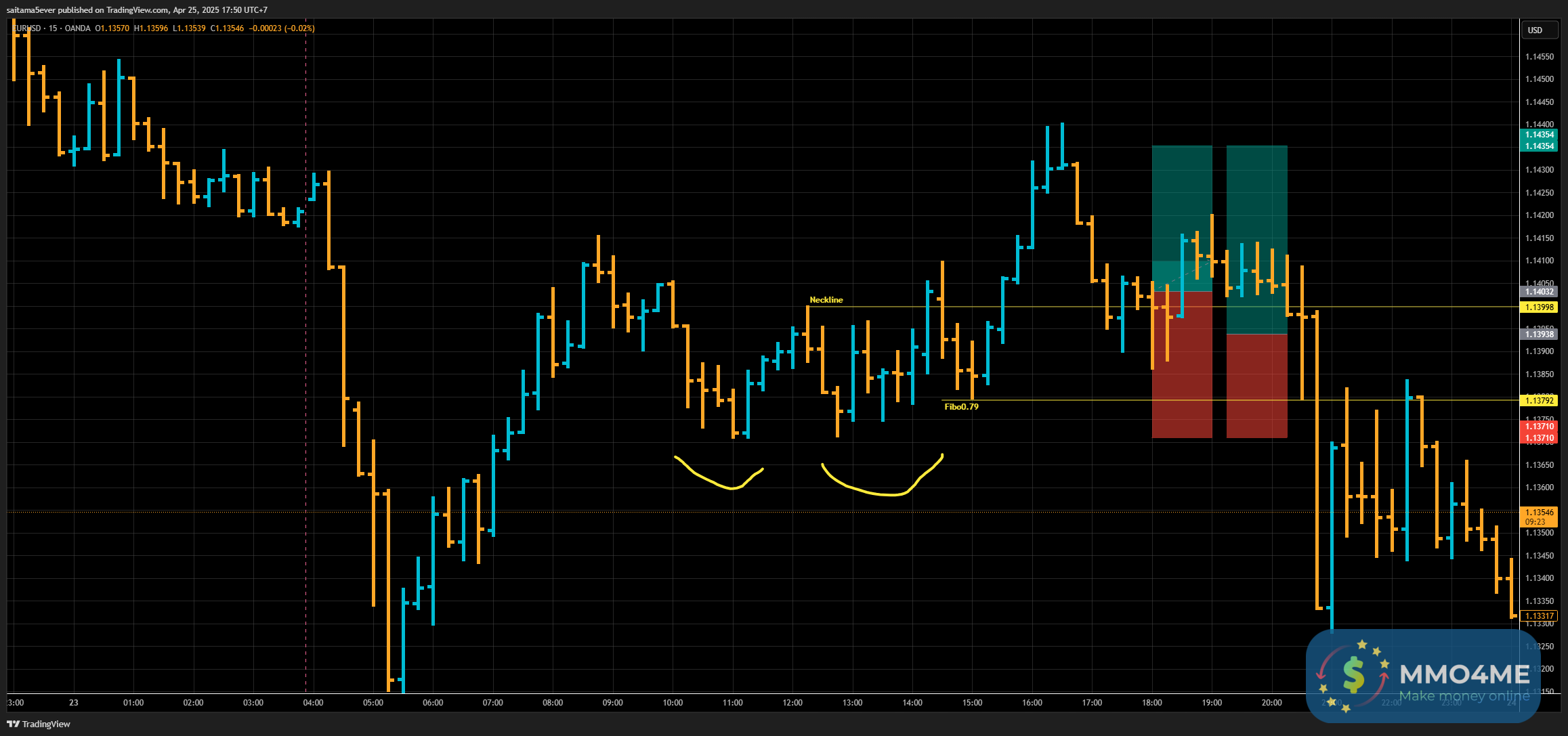Select second position's red stop-loss zone
This screenshot has width=1568, height=736.
pos(1256,386)
